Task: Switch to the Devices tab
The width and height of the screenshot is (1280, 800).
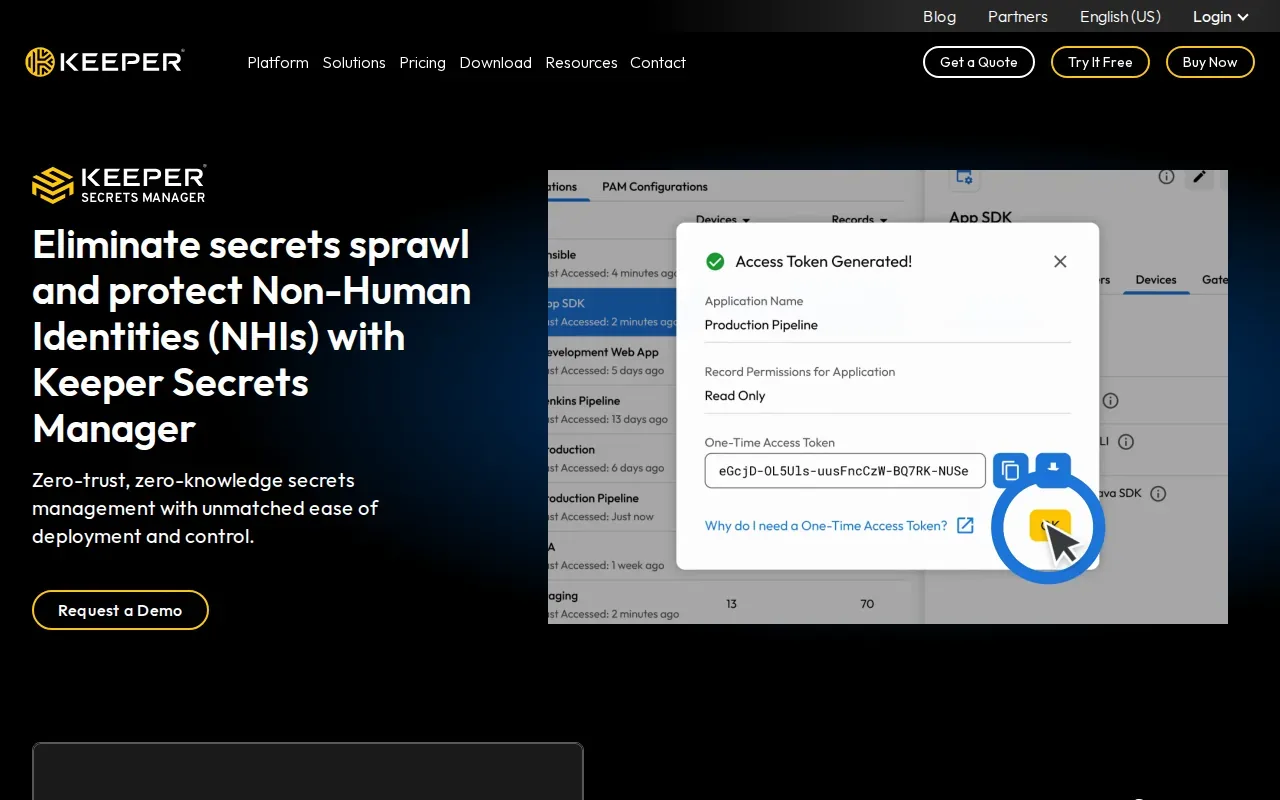Action: [1156, 280]
